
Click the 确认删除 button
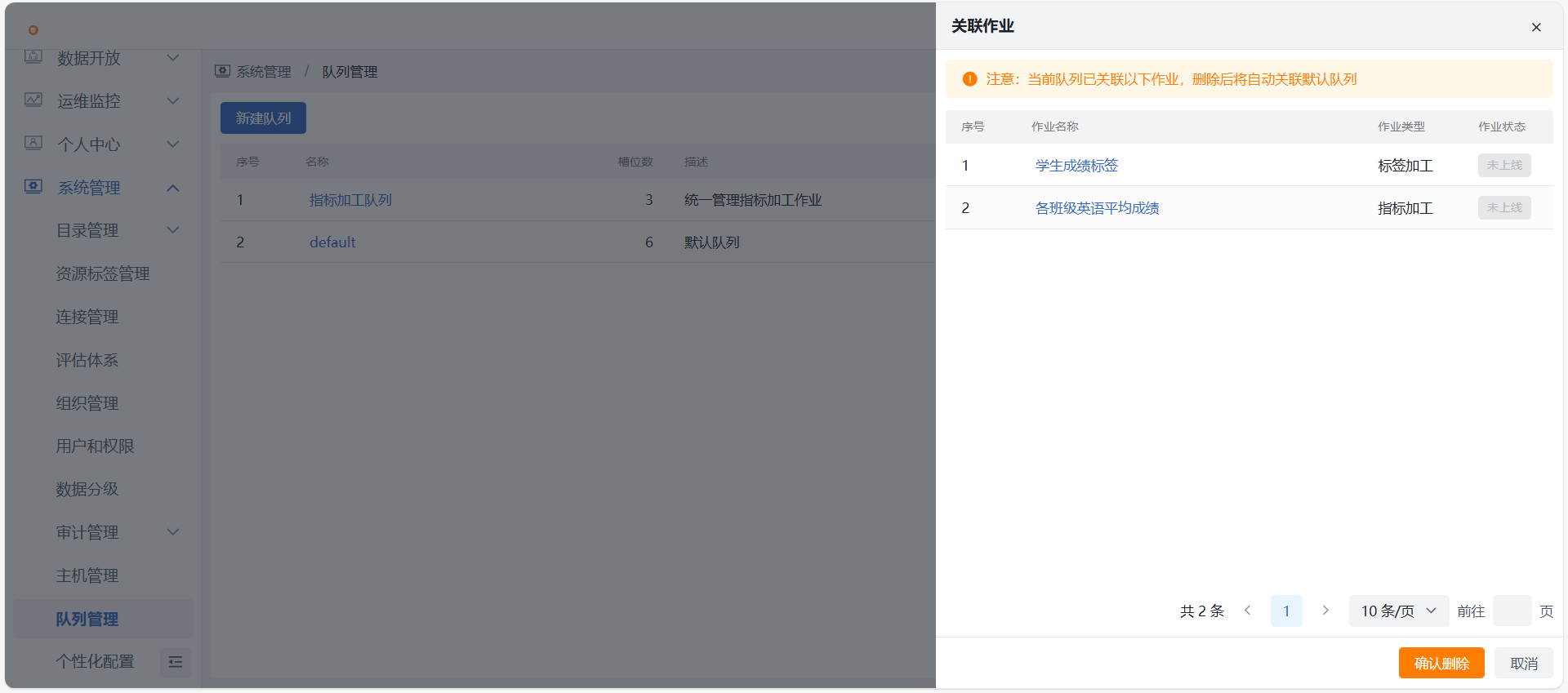pyautogui.click(x=1441, y=663)
